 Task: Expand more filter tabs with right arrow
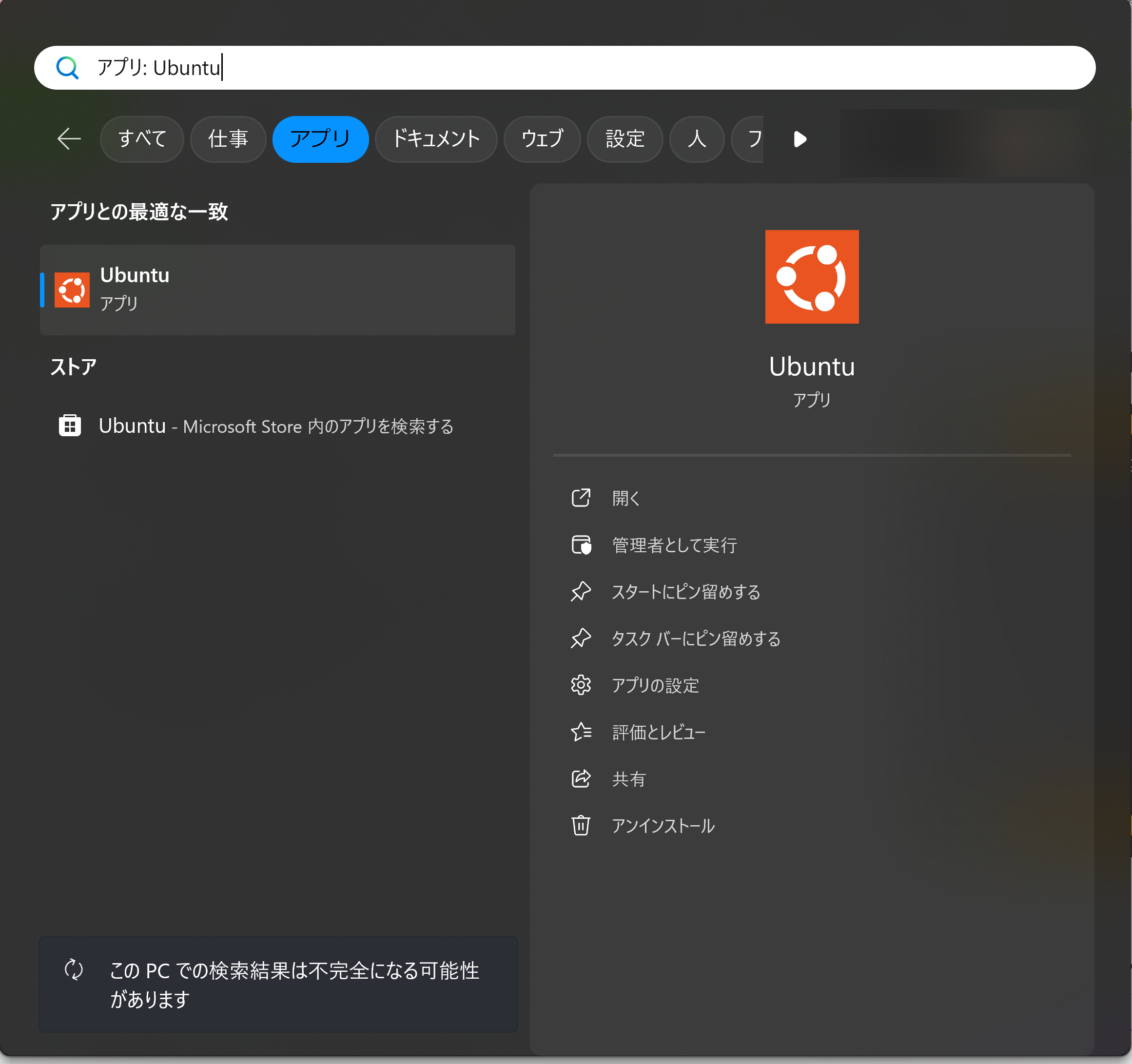click(x=800, y=139)
